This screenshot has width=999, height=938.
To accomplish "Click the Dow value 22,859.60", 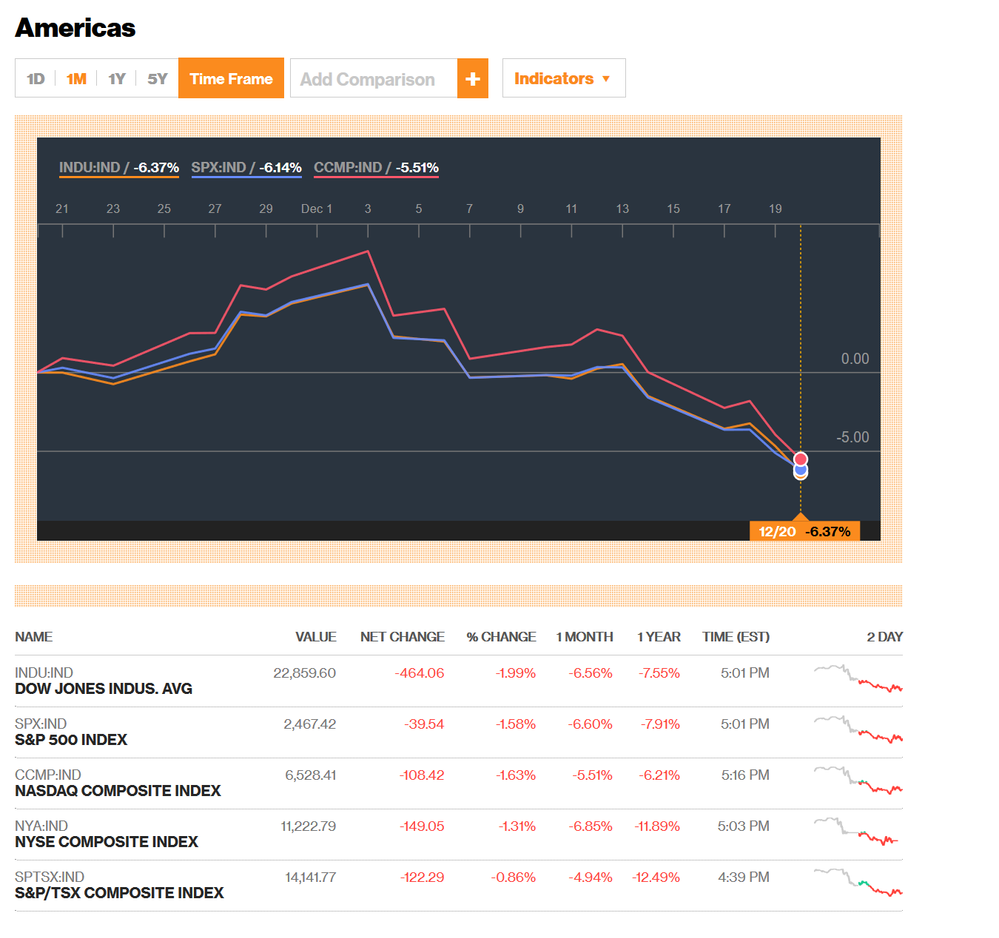I will click(x=305, y=673).
